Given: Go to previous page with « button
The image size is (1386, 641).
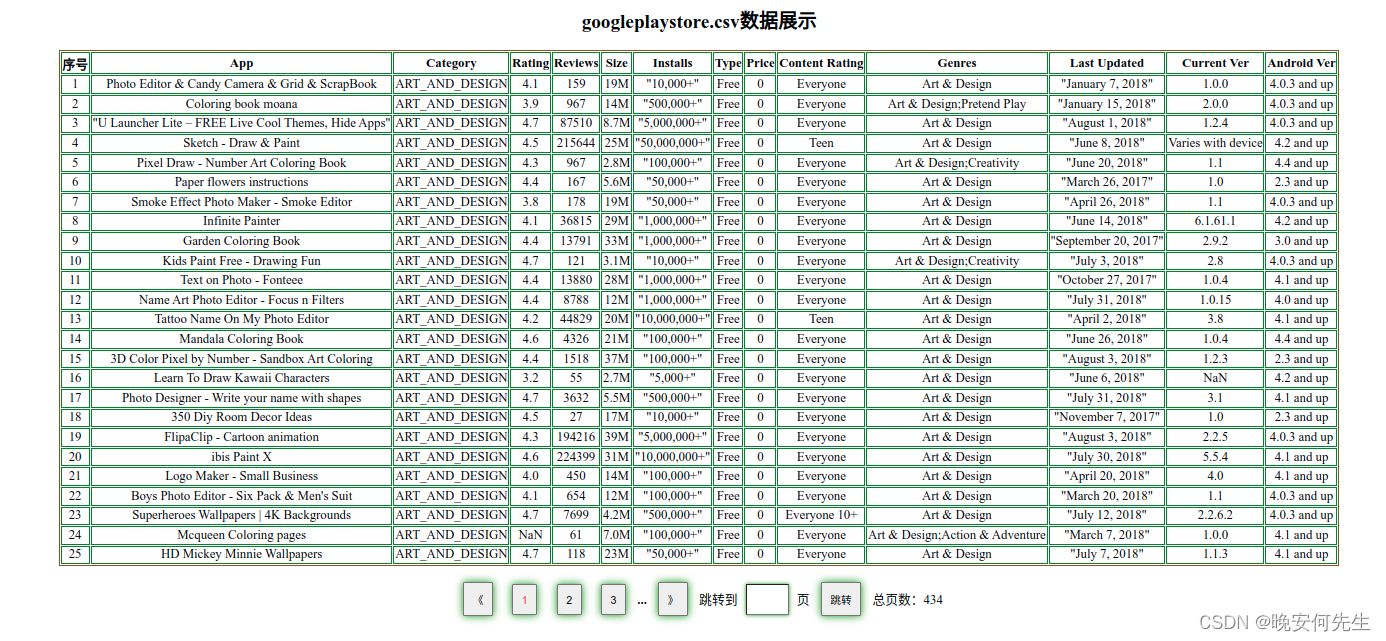Looking at the screenshot, I should tap(478, 600).
